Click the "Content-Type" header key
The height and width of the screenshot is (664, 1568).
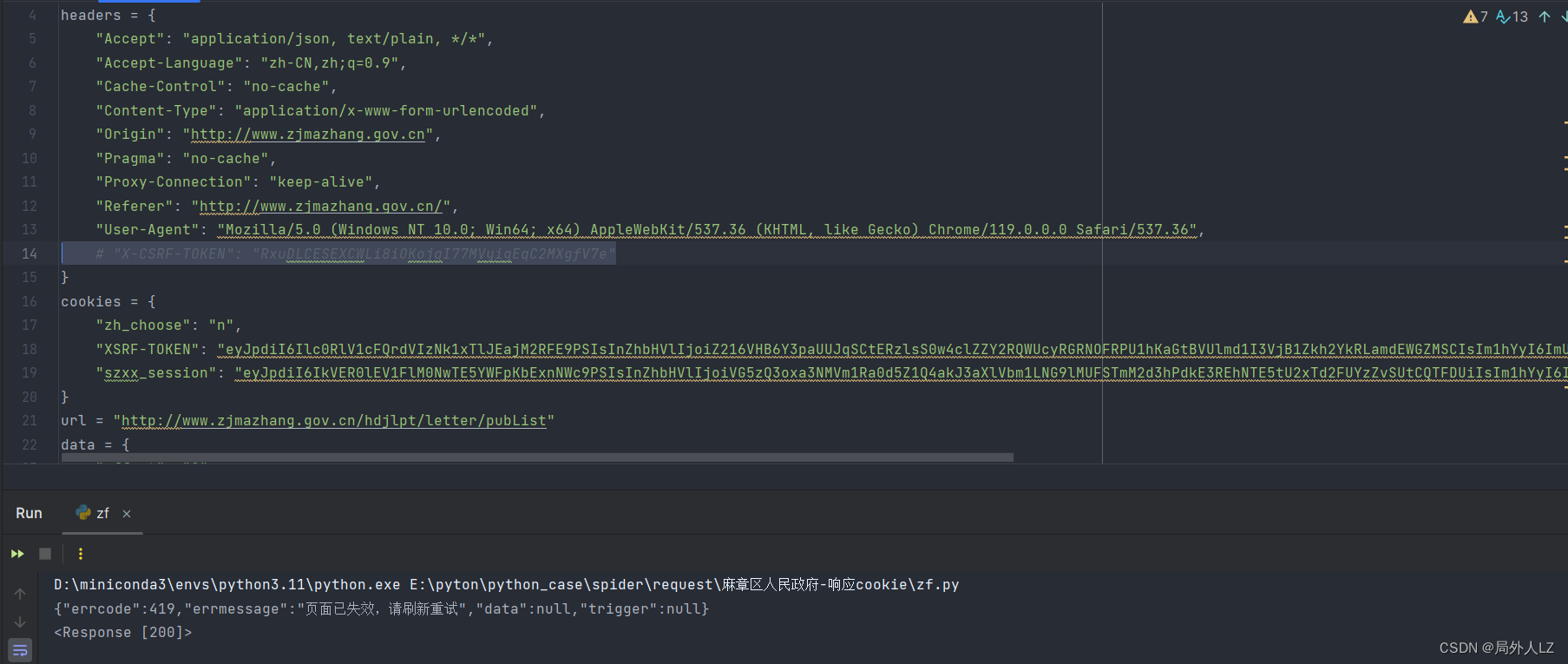pos(156,111)
